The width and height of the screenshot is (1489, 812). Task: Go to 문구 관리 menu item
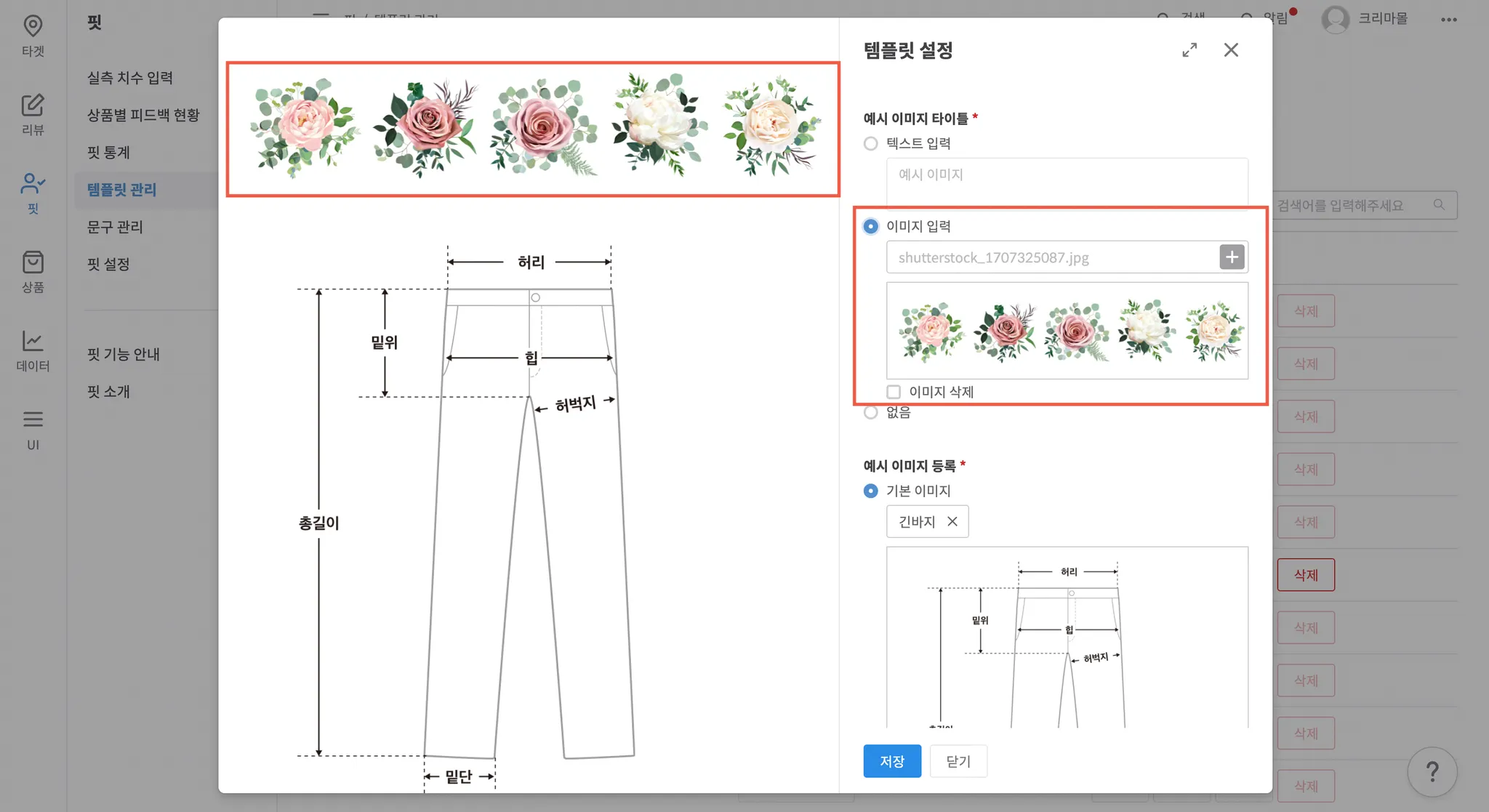pos(115,227)
